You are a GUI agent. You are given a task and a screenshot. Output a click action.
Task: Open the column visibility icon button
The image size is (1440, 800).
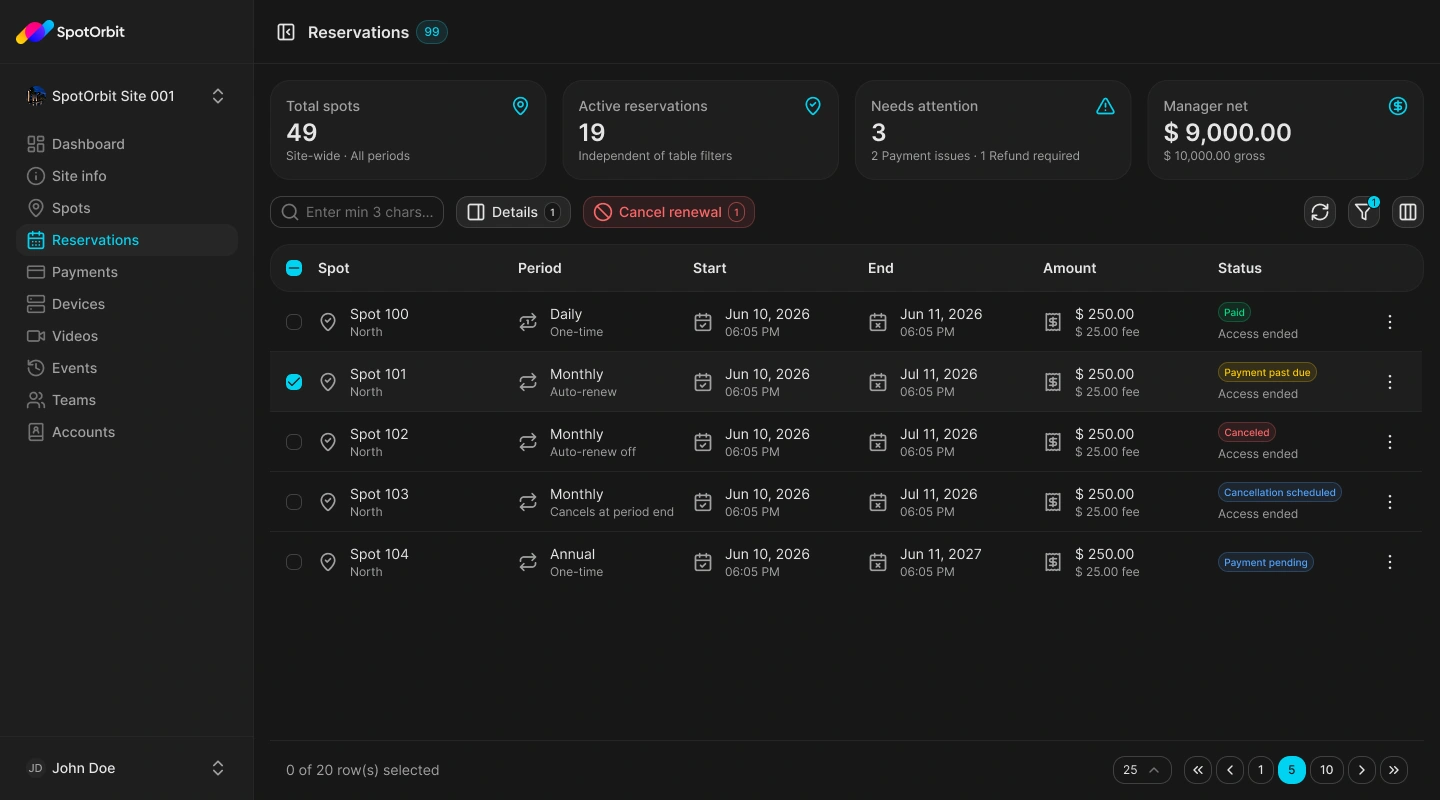pos(1408,212)
